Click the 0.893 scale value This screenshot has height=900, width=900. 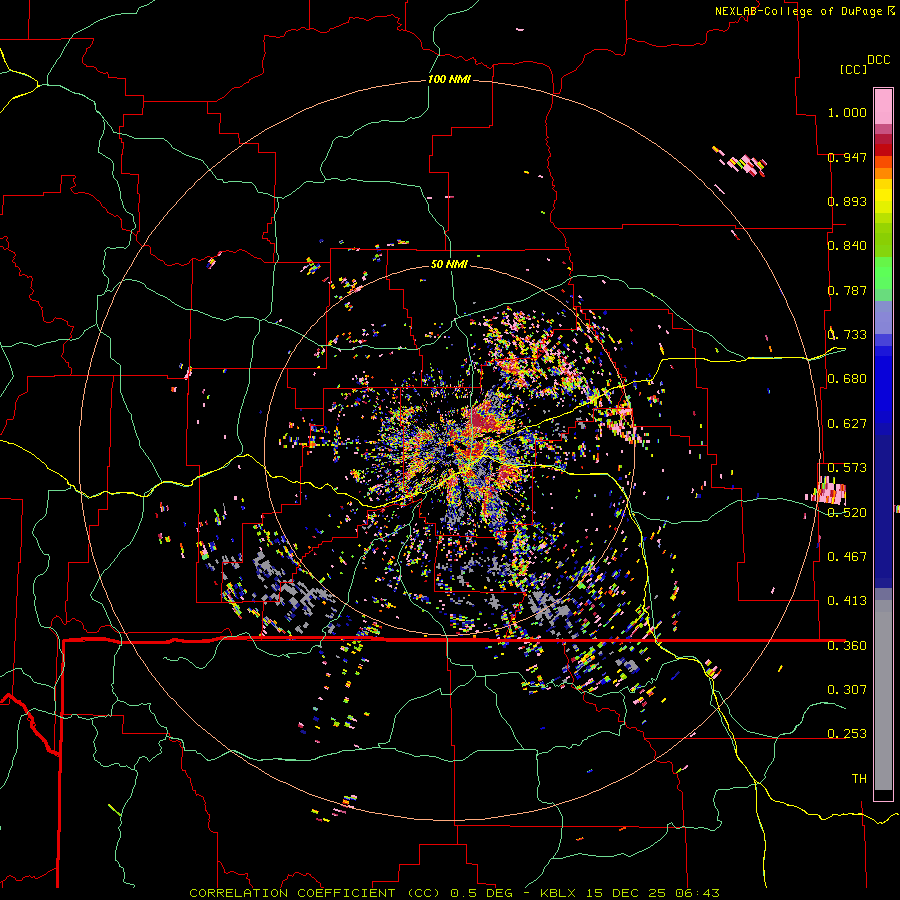[x=847, y=201]
